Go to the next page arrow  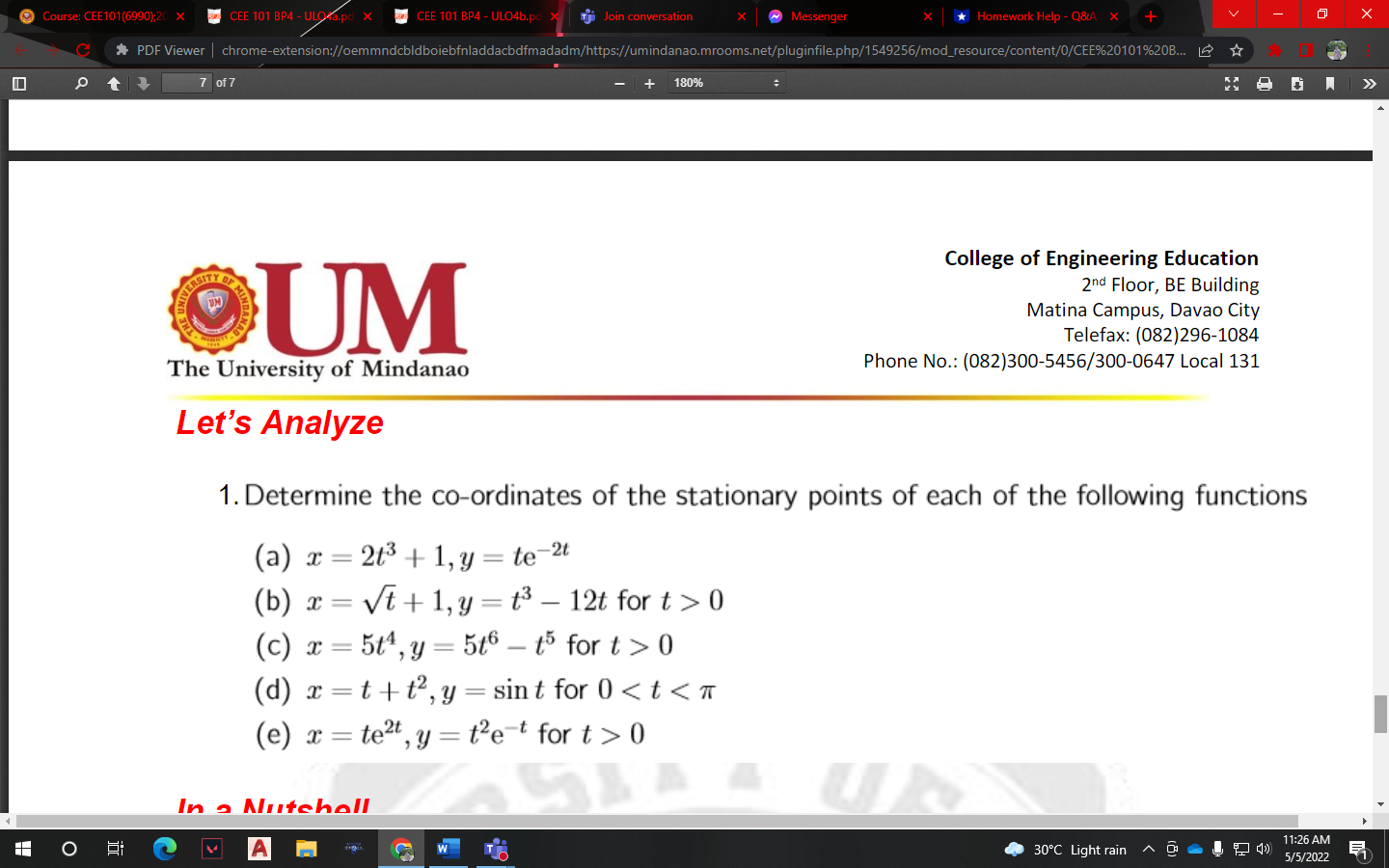click(x=143, y=83)
